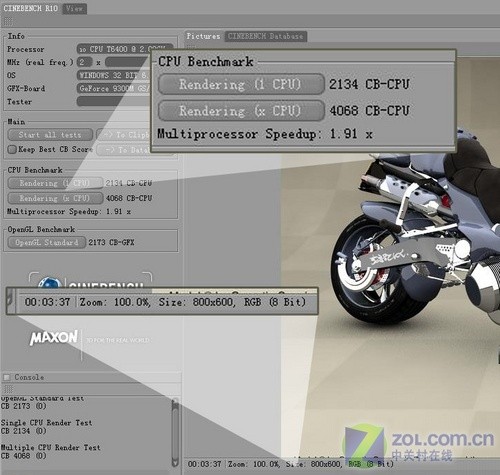Start all benchmark tests
The width and height of the screenshot is (500, 475).
click(50, 135)
